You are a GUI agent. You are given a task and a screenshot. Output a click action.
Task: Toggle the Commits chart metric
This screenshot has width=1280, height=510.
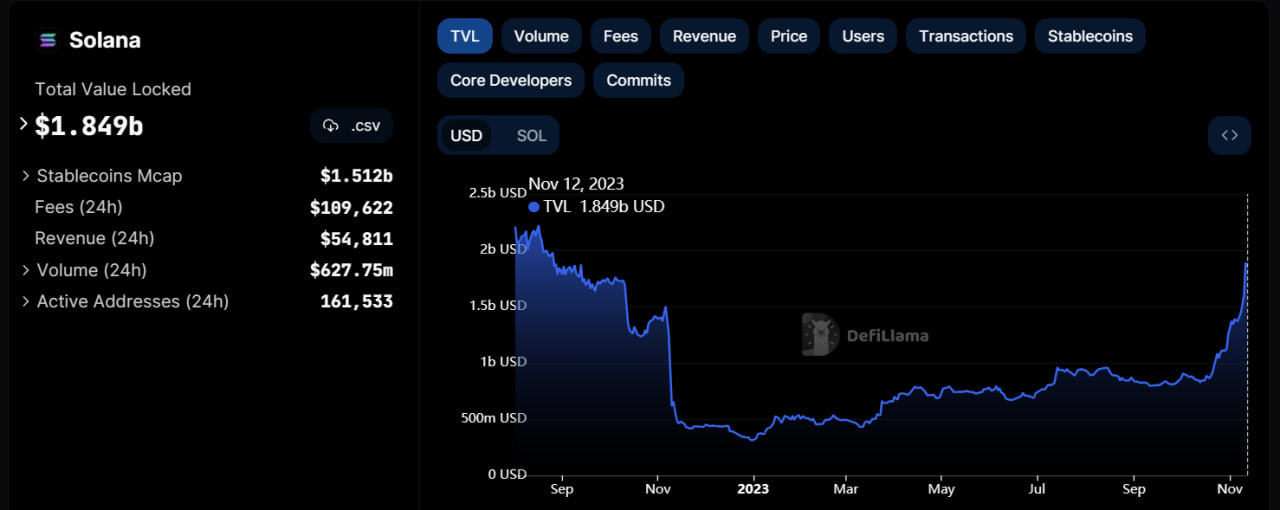click(x=639, y=80)
